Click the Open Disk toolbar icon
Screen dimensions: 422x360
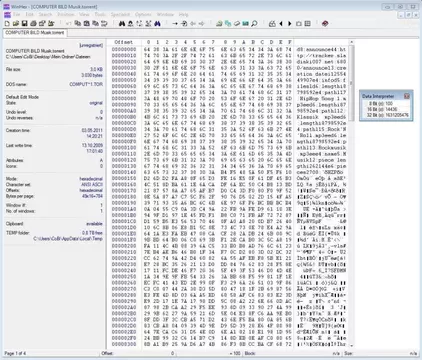point(219,23)
